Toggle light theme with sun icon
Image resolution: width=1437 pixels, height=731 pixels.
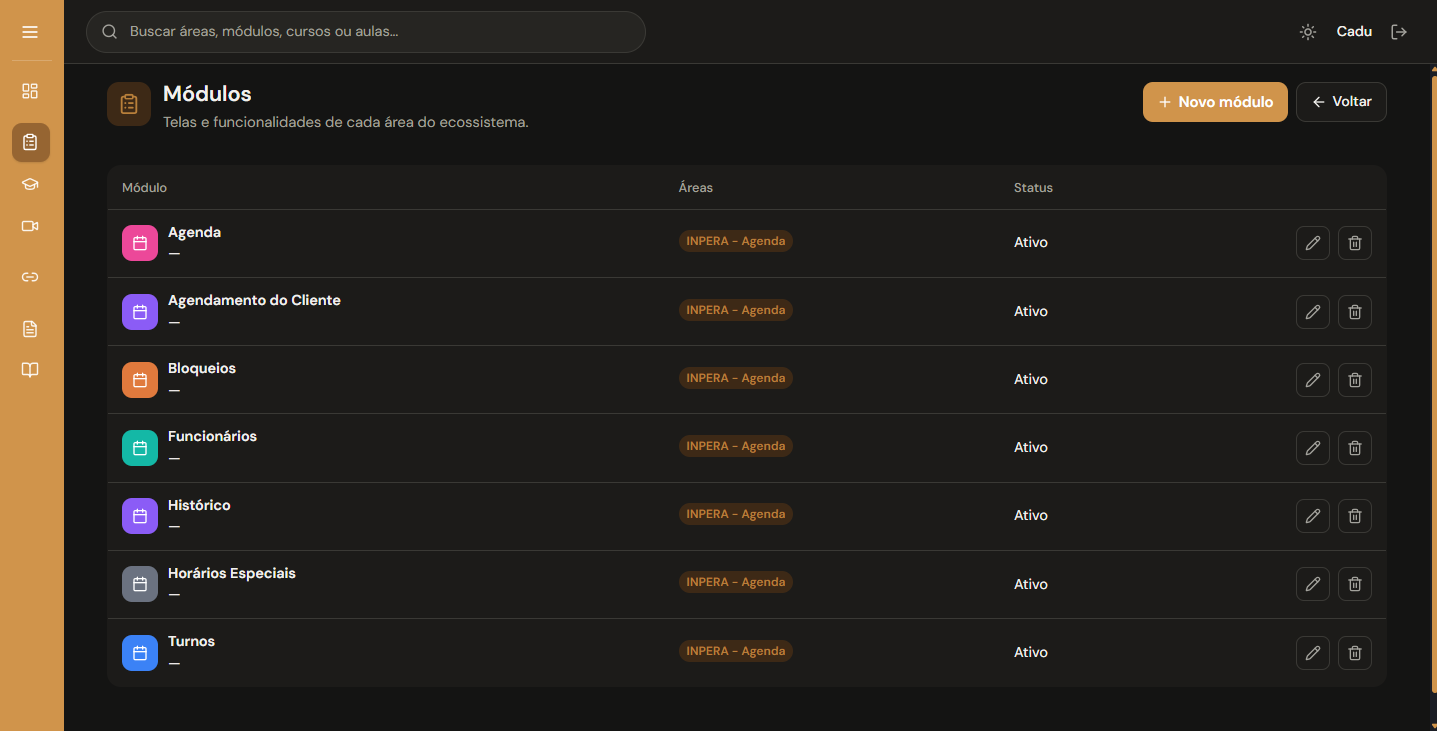tap(1308, 32)
